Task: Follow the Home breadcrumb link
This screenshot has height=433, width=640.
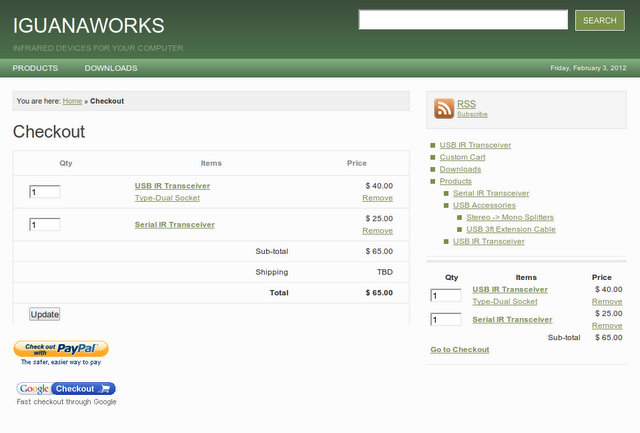Action: click(72, 101)
